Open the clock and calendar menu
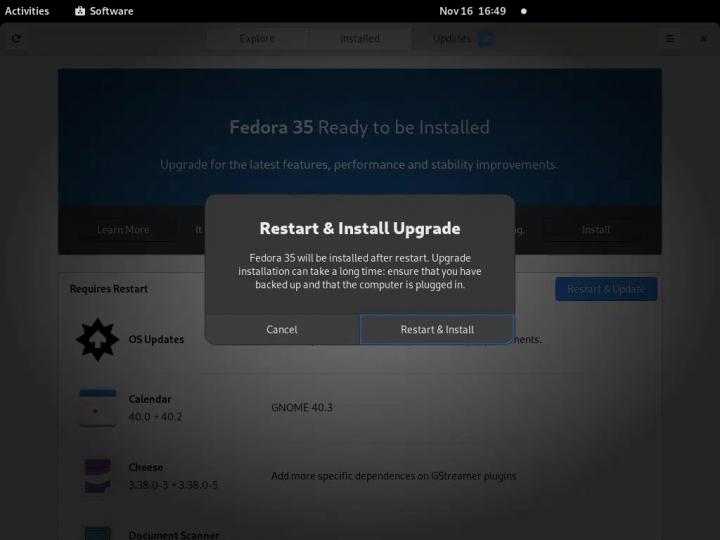Viewport: 720px width, 540px height. pyautogui.click(x=472, y=11)
